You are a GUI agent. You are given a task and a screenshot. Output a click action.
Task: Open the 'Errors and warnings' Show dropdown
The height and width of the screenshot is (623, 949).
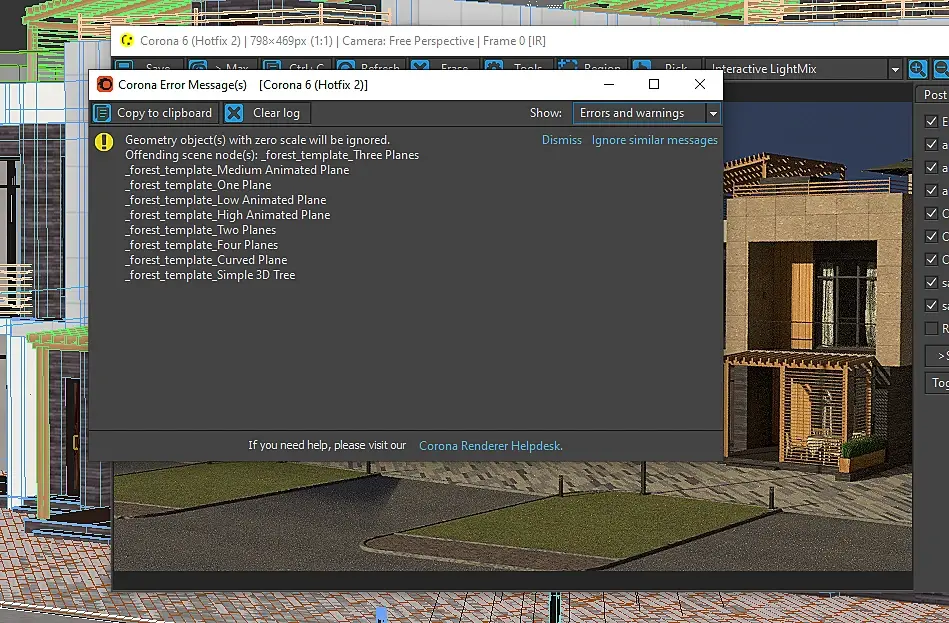point(646,113)
